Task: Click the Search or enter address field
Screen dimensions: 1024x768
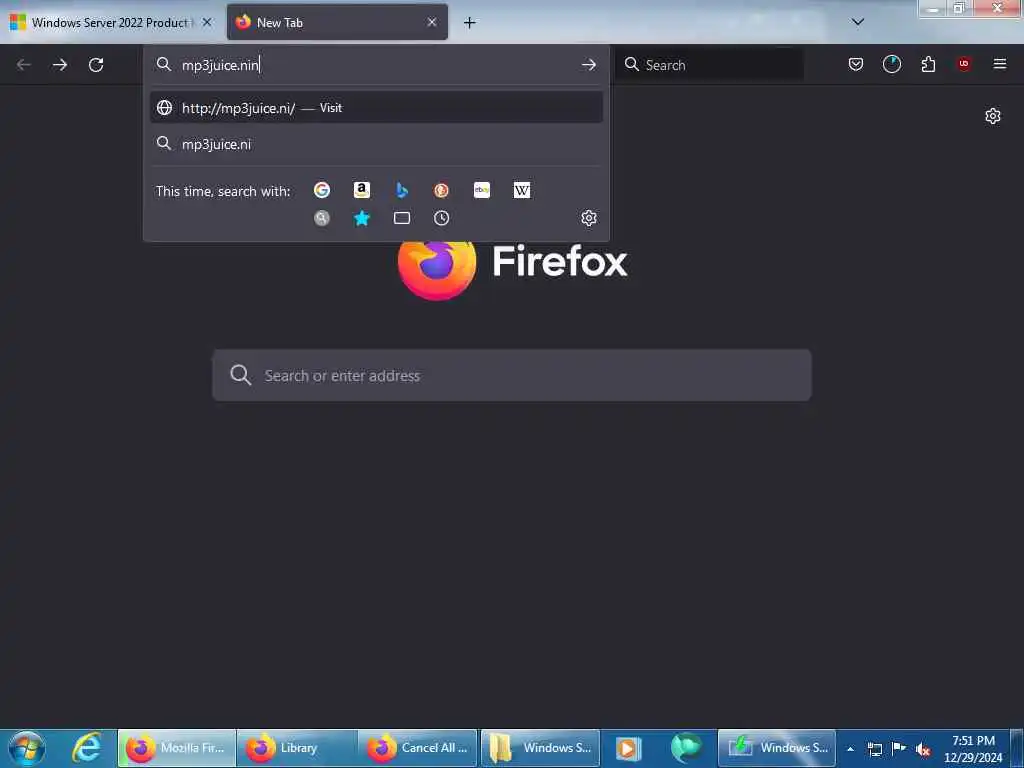Action: tap(512, 376)
